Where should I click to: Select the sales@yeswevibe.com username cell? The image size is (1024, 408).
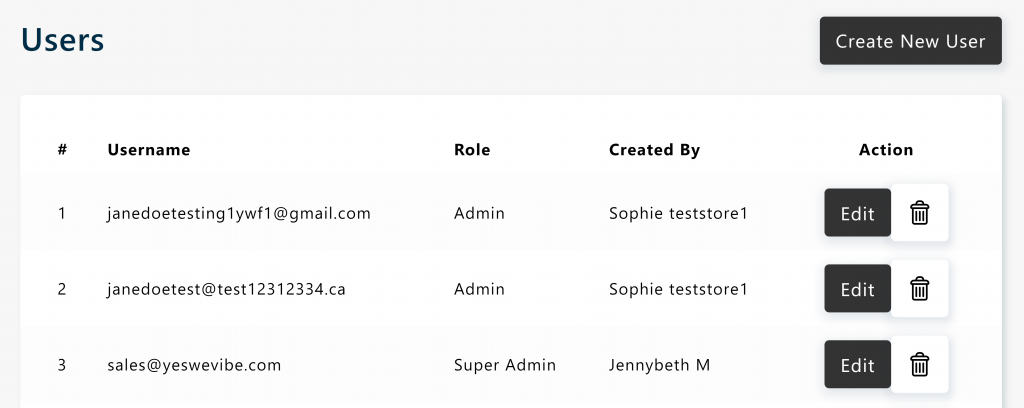[x=194, y=365]
